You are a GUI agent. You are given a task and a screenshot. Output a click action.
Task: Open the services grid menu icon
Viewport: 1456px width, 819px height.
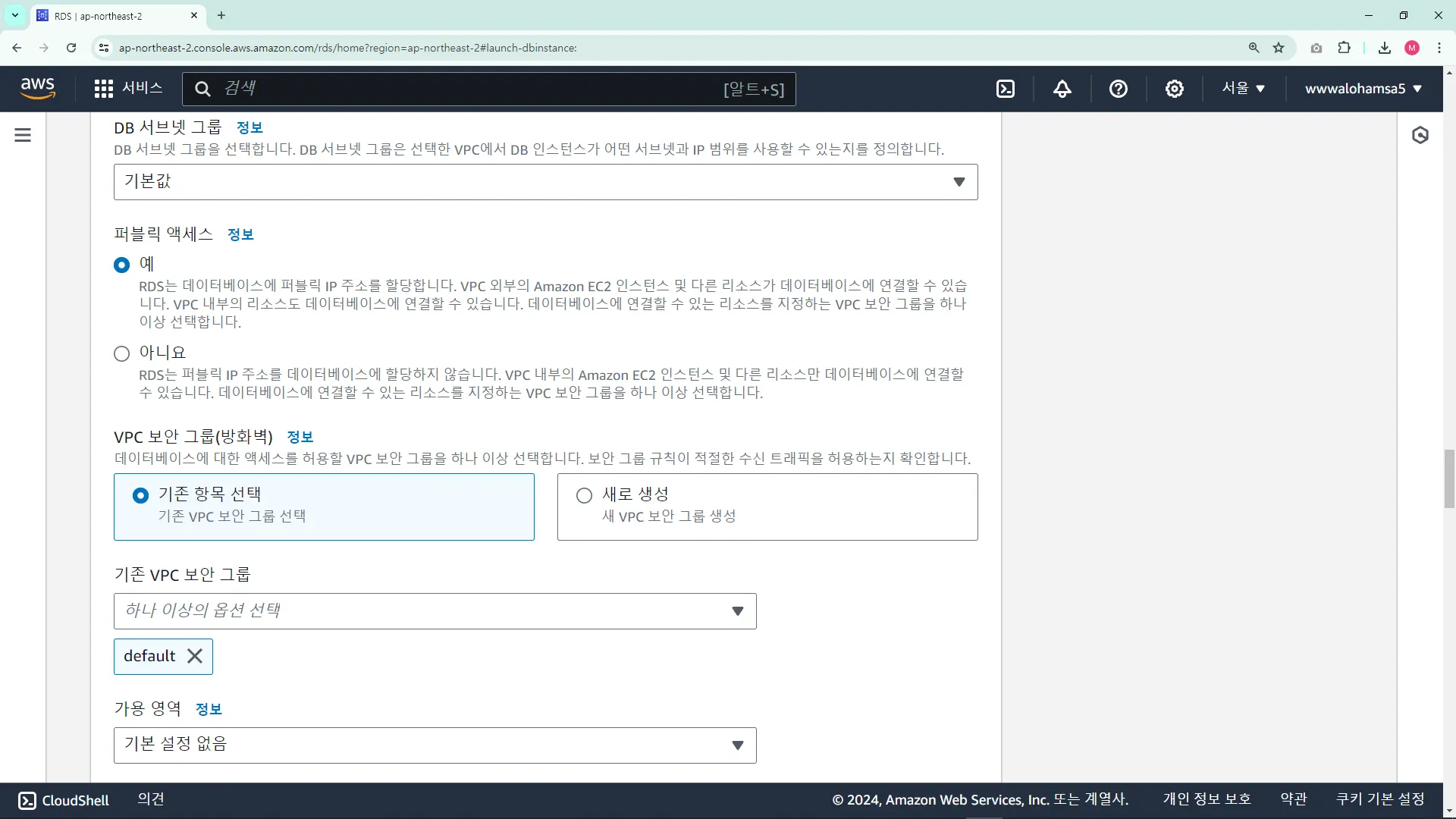104,89
